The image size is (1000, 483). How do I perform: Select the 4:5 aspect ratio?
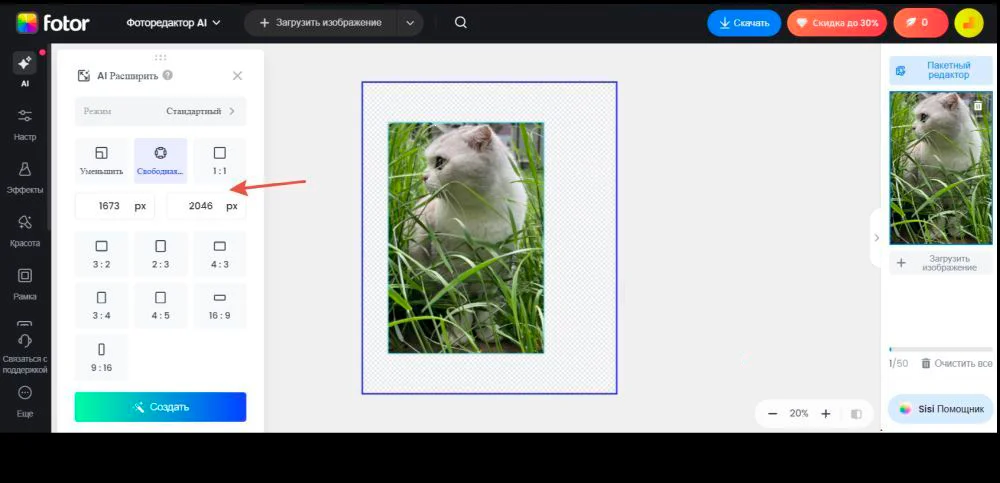click(x=161, y=306)
